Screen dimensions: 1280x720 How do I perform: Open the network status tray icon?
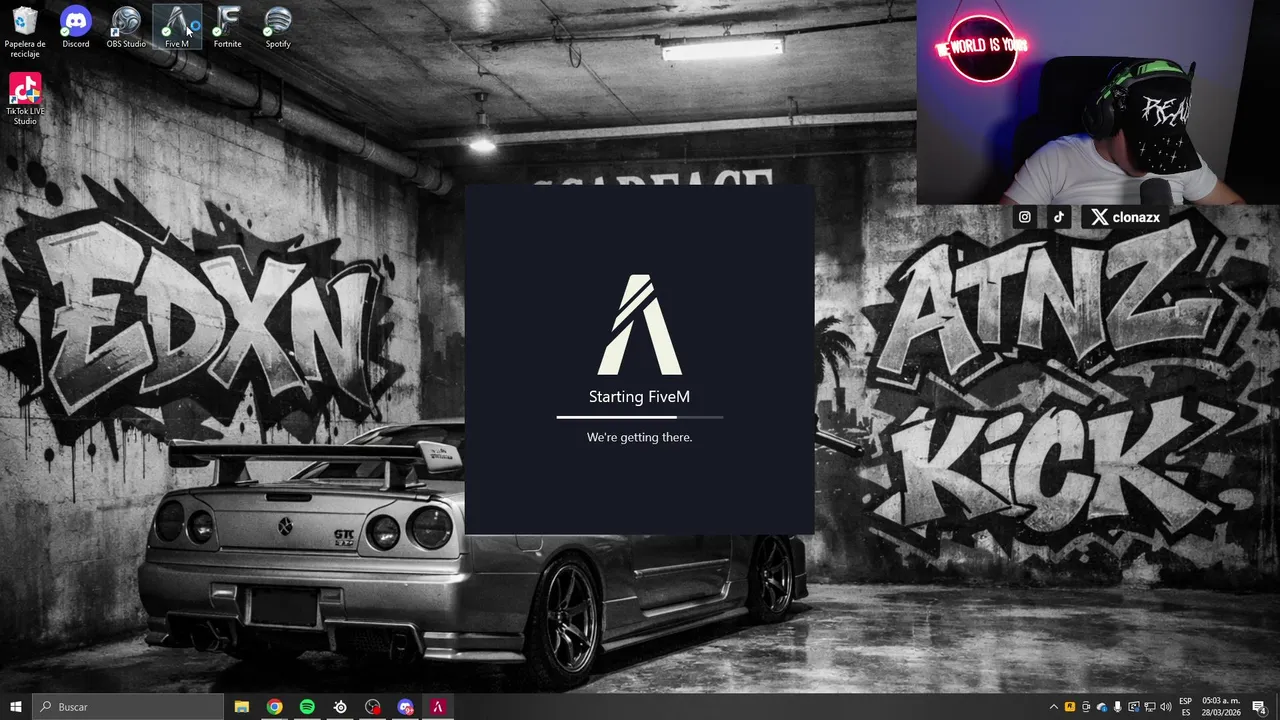1150,707
